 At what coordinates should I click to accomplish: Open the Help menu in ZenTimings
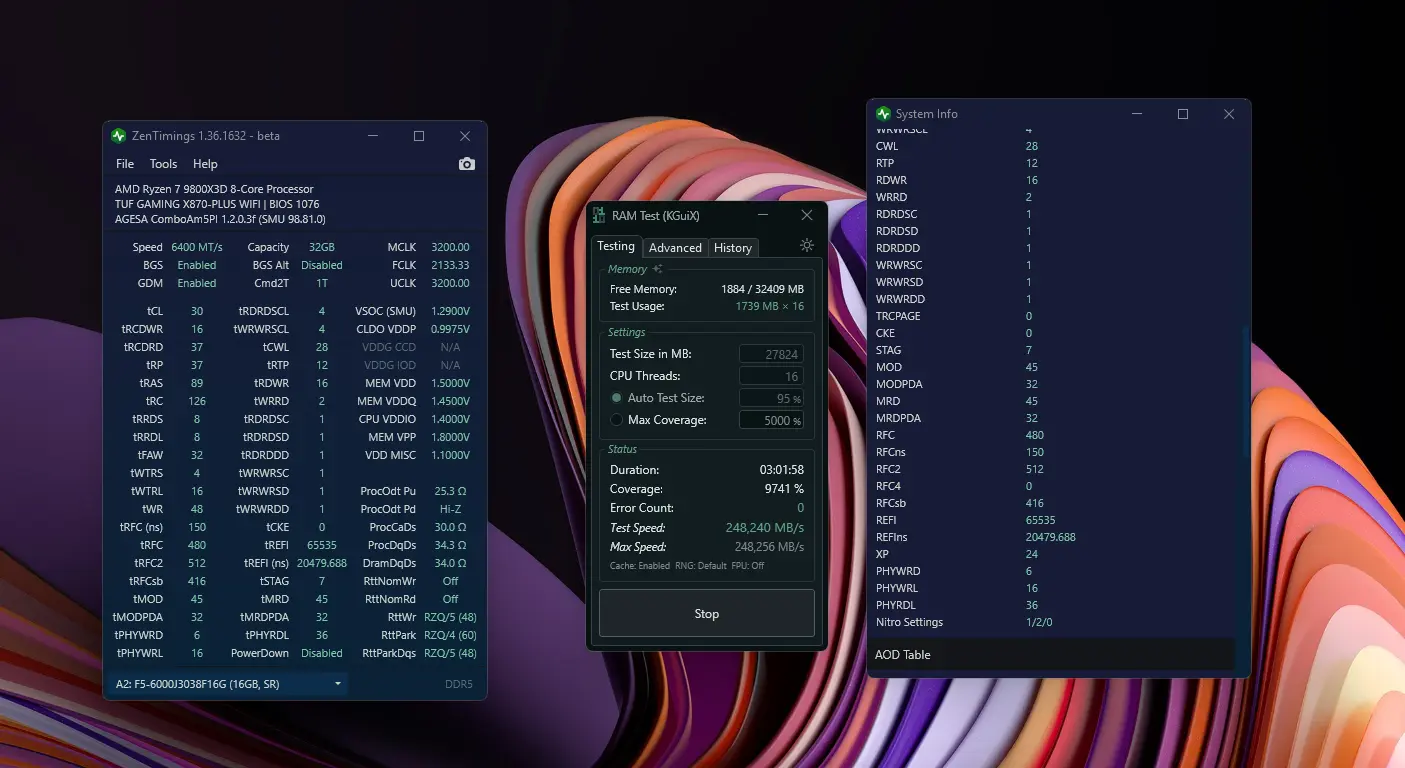tap(205, 164)
